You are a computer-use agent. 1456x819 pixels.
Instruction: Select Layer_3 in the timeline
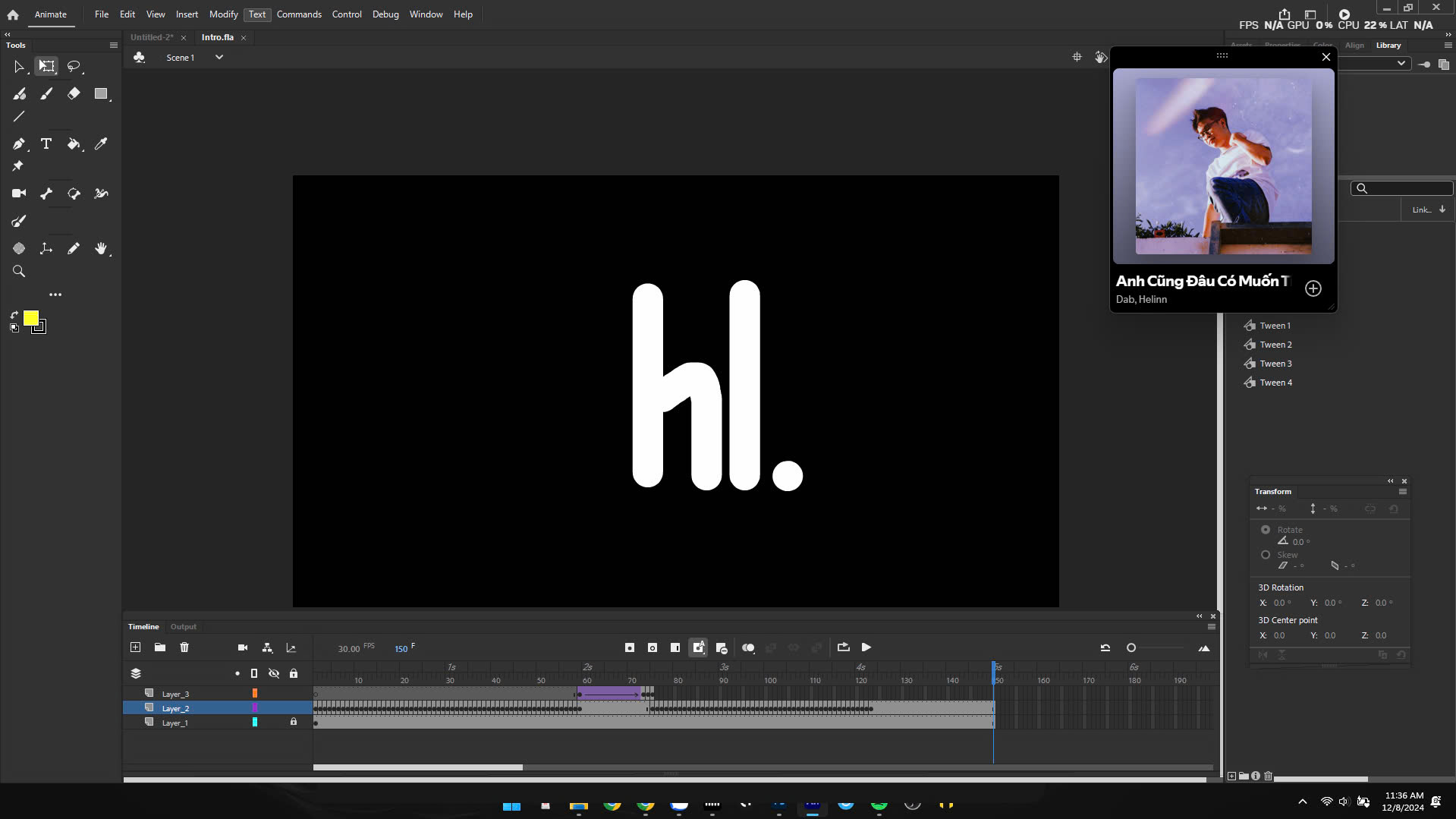point(175,695)
